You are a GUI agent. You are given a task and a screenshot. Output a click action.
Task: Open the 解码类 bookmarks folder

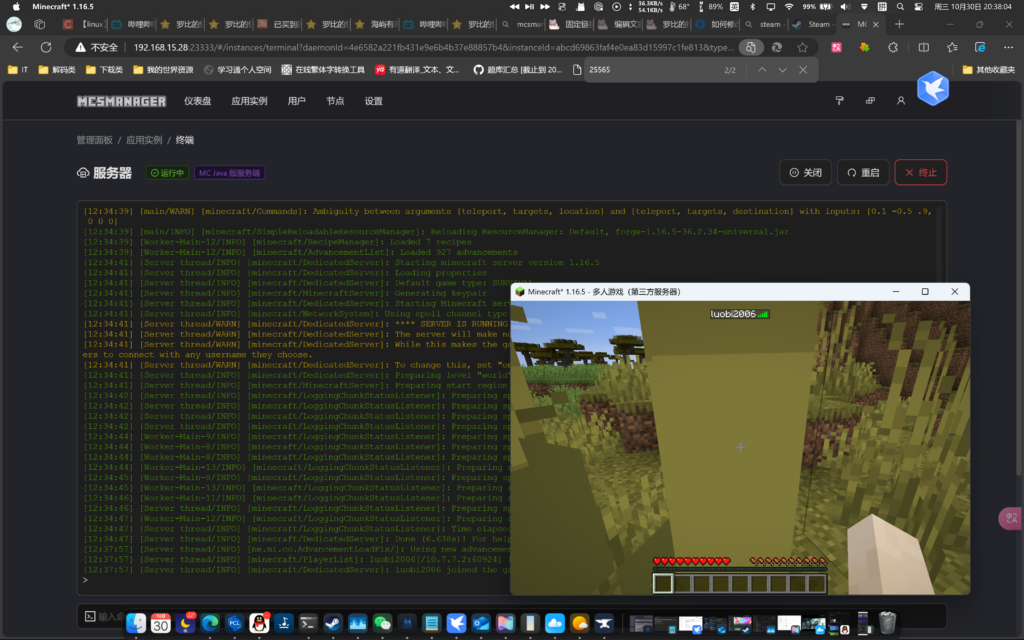[56, 70]
